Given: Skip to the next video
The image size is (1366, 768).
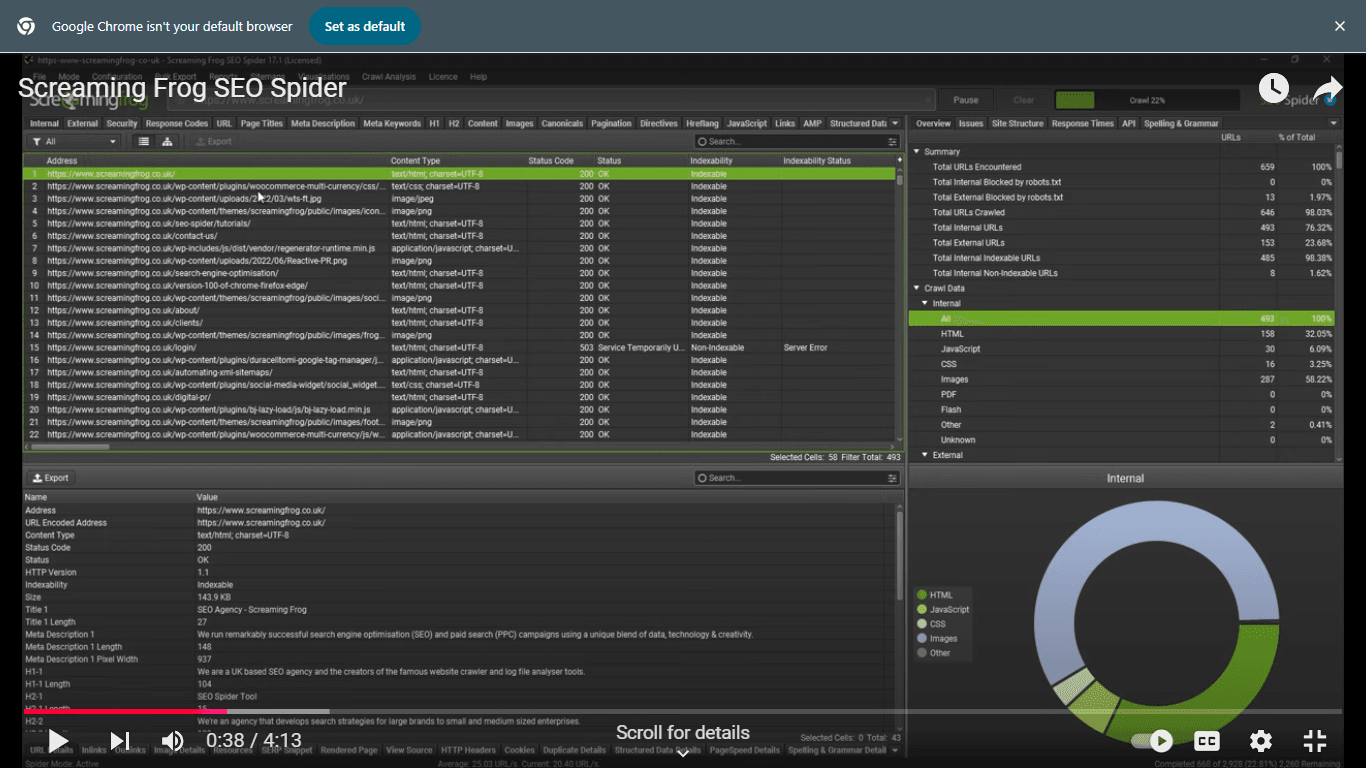Looking at the screenshot, I should (x=120, y=741).
